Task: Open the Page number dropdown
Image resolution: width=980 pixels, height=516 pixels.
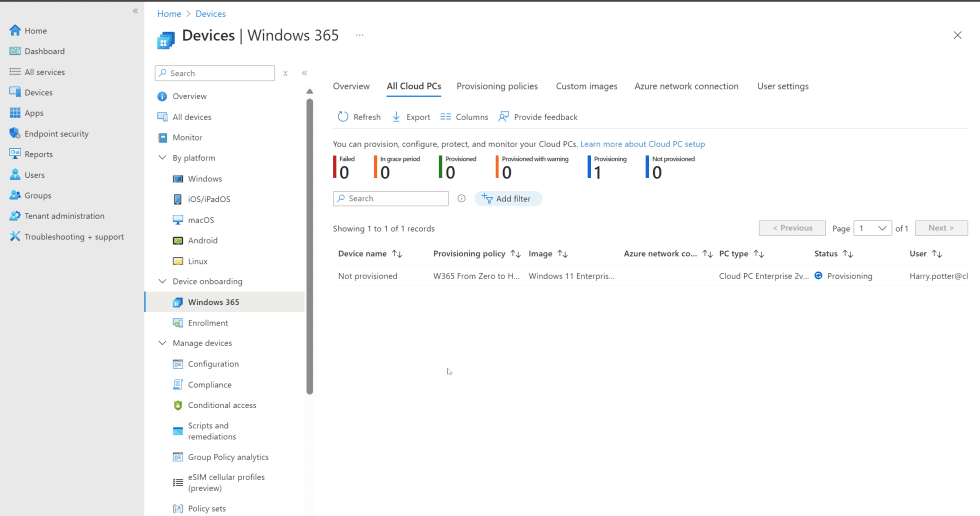Action: [873, 228]
